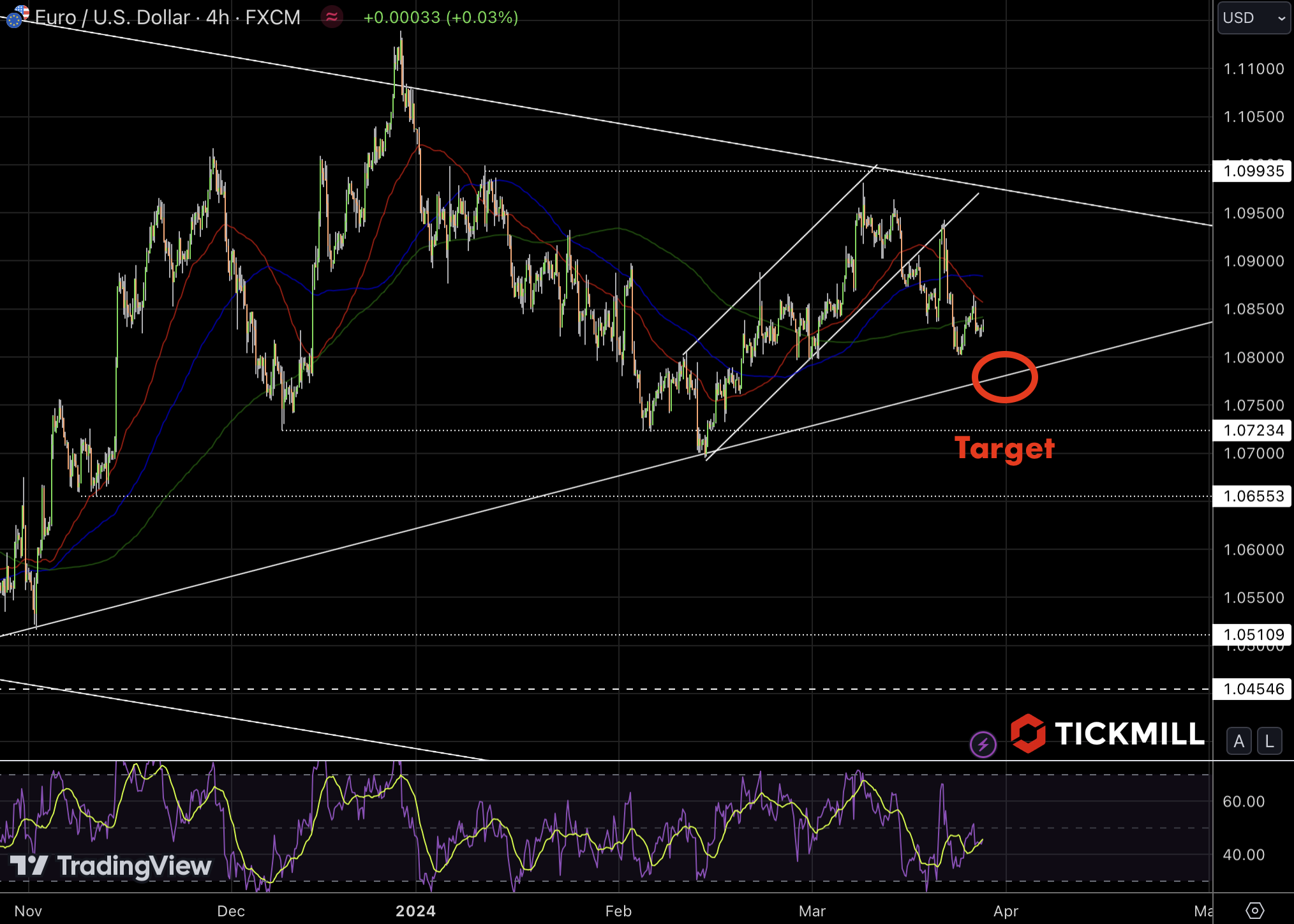Click the pink approximation symbol icon
The image size is (1294, 924).
[x=332, y=17]
